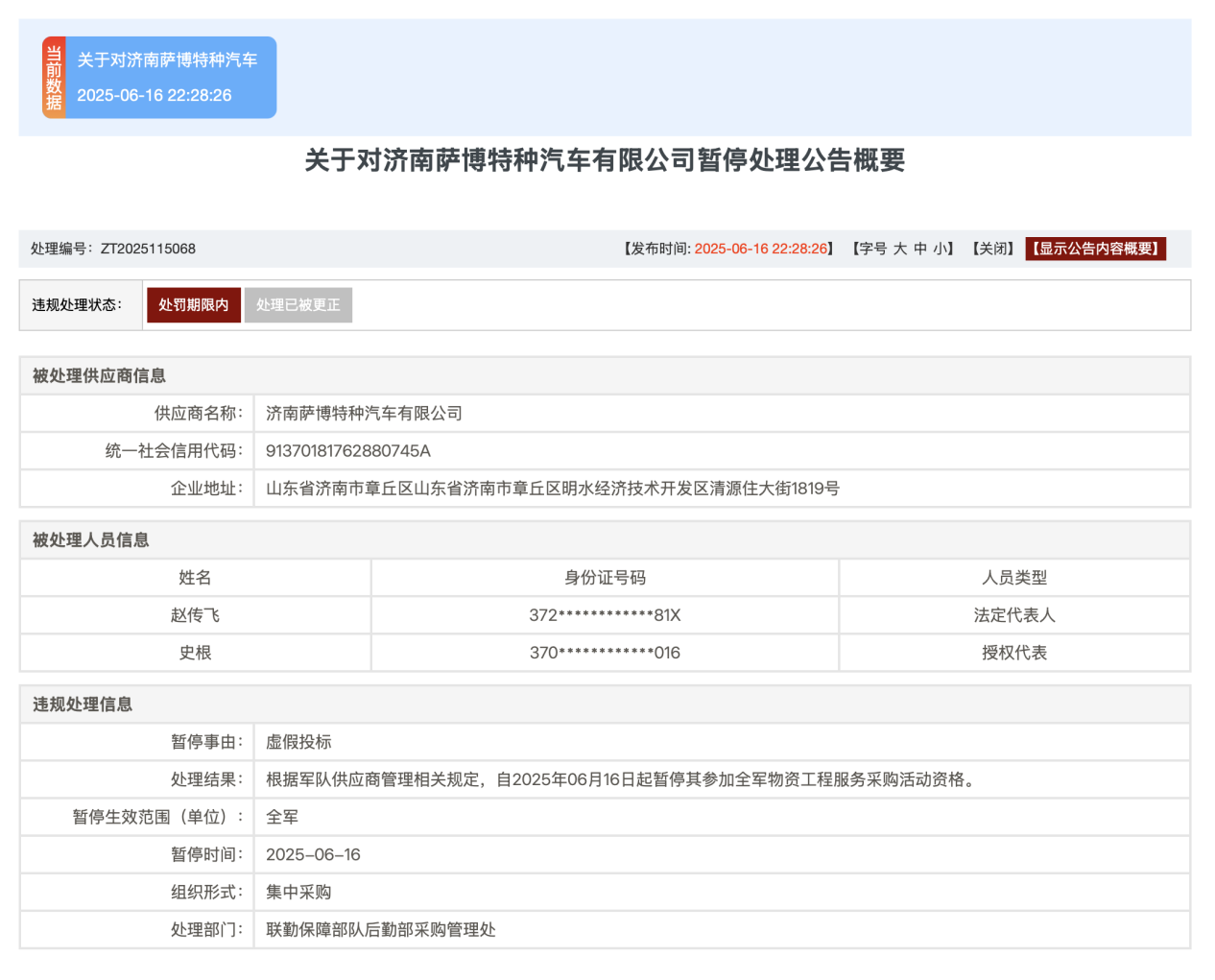Screen dimensions: 1215x980
Task: Click the orange 当前数据 badge
Action: coord(54,78)
